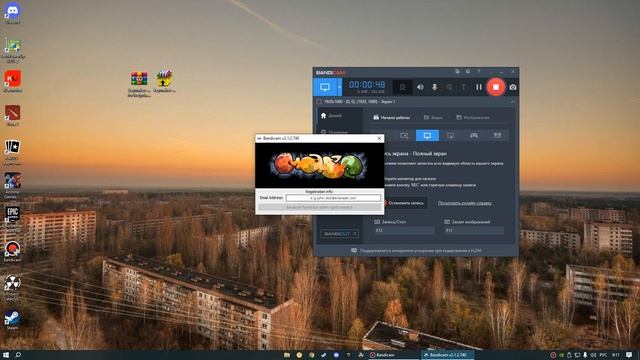
Task: Select the around-mouse recording mode icon
Action: pos(451,136)
